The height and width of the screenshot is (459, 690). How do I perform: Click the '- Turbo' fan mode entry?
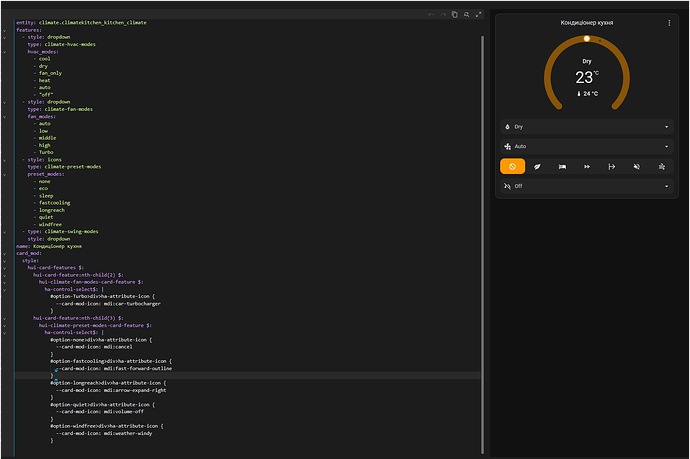44,152
